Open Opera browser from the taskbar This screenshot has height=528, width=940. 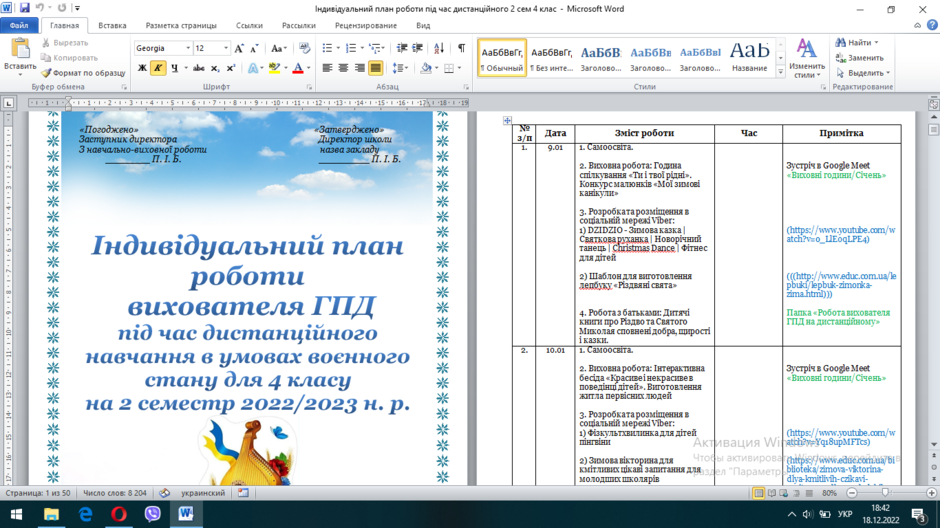point(119,514)
